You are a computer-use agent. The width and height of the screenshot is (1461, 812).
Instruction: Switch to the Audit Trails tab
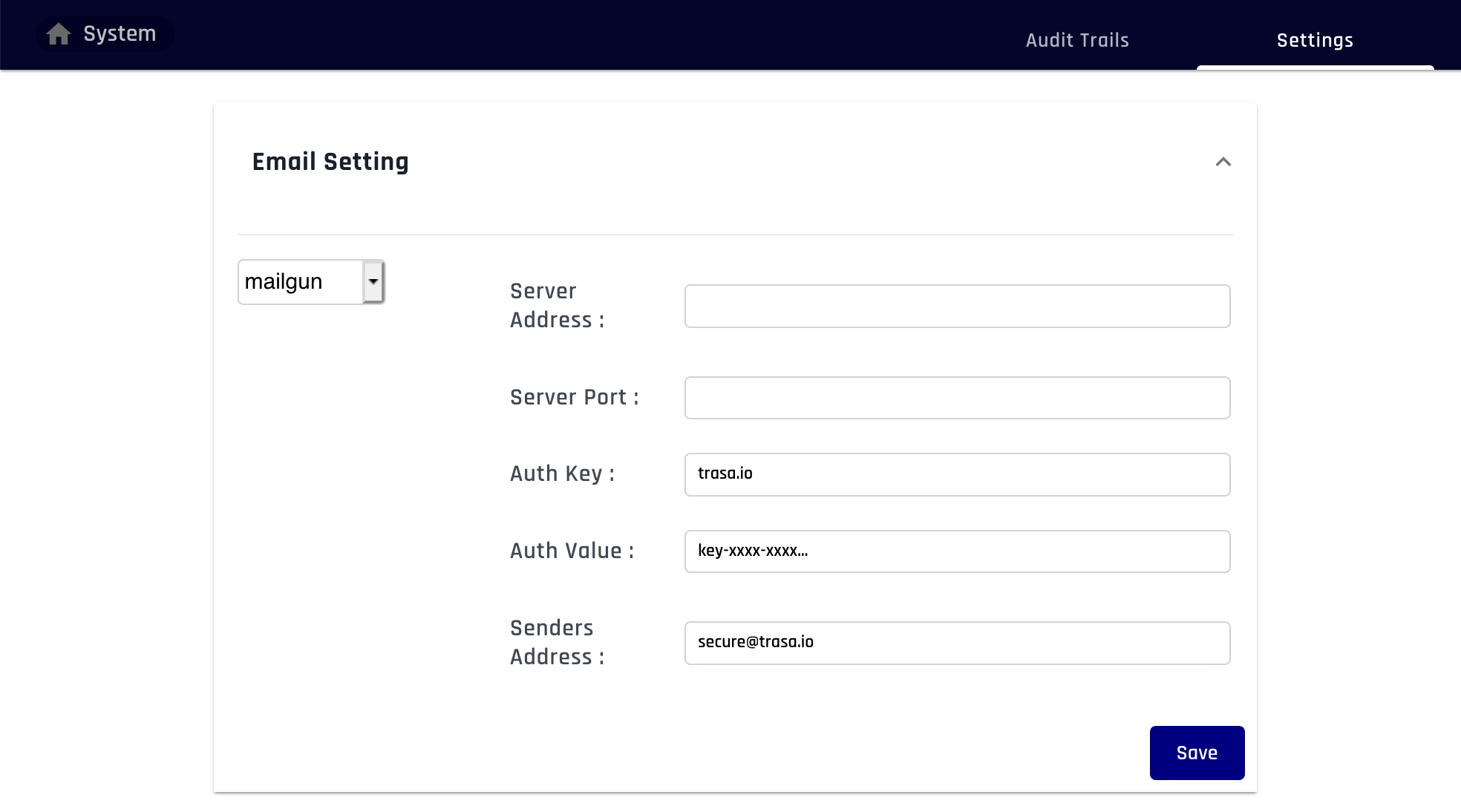tap(1076, 40)
